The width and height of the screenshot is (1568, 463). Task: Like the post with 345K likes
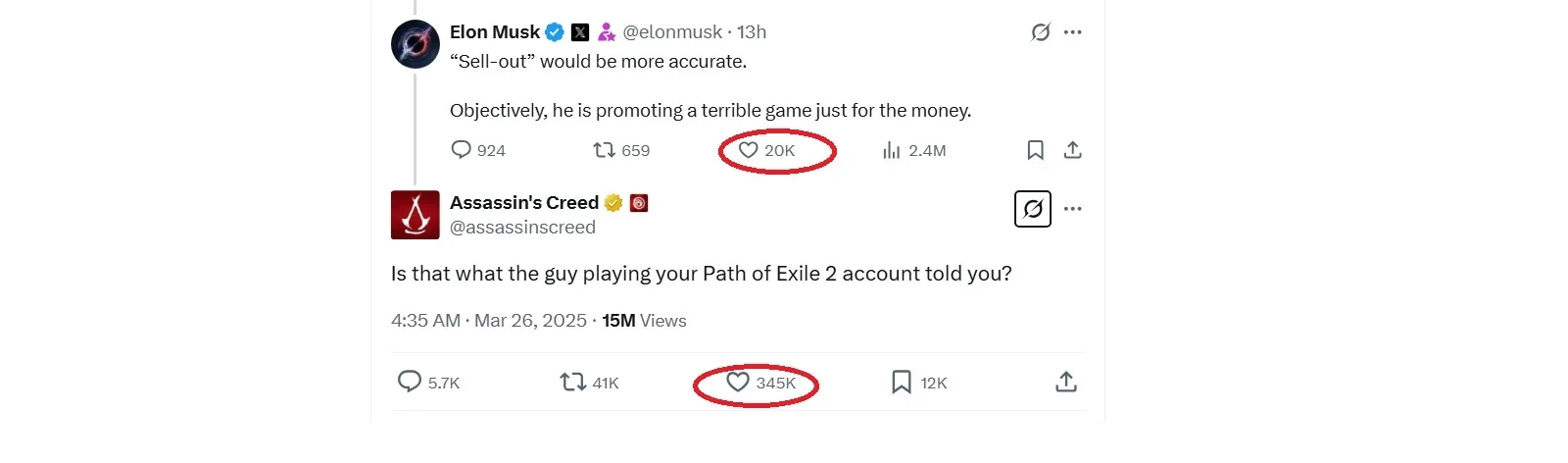738,382
